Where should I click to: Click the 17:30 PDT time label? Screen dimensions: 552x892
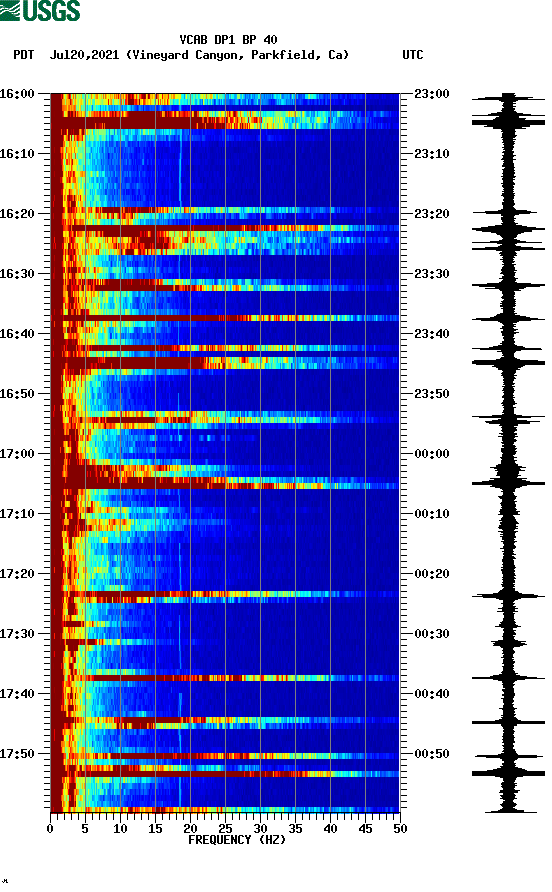coord(18,634)
